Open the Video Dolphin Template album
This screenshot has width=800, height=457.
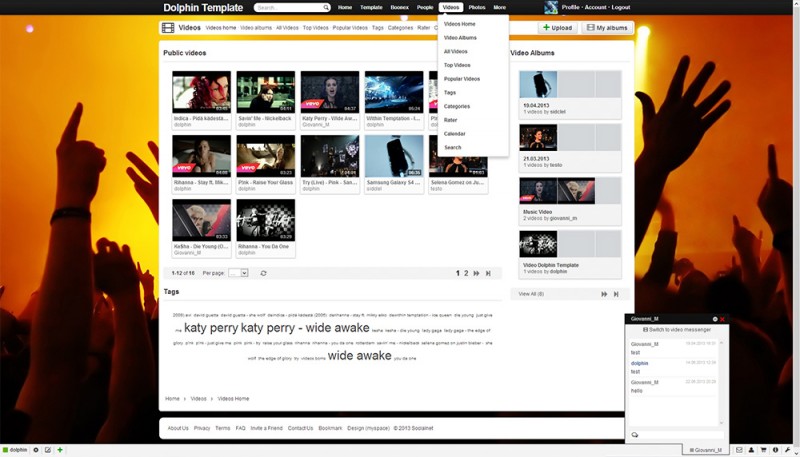570,254
